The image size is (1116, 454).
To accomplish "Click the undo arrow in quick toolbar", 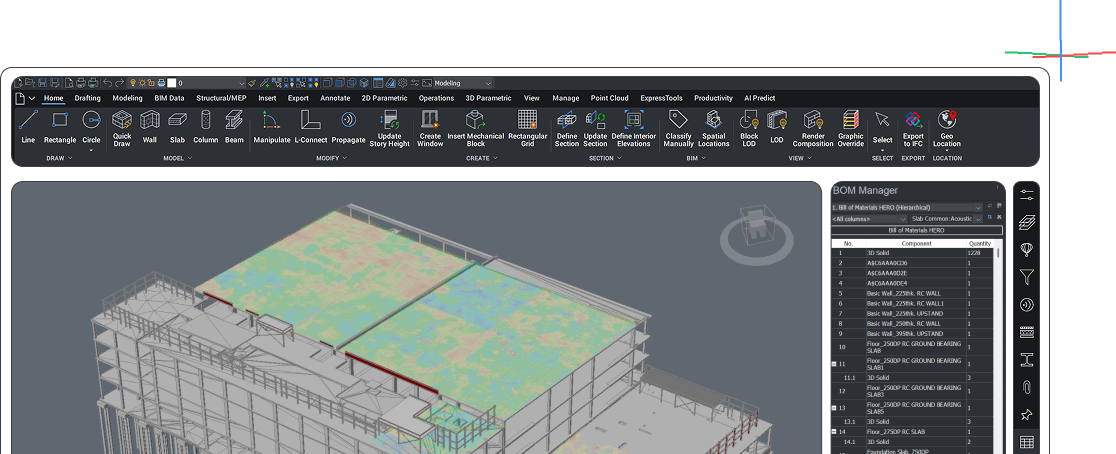I will pos(107,83).
